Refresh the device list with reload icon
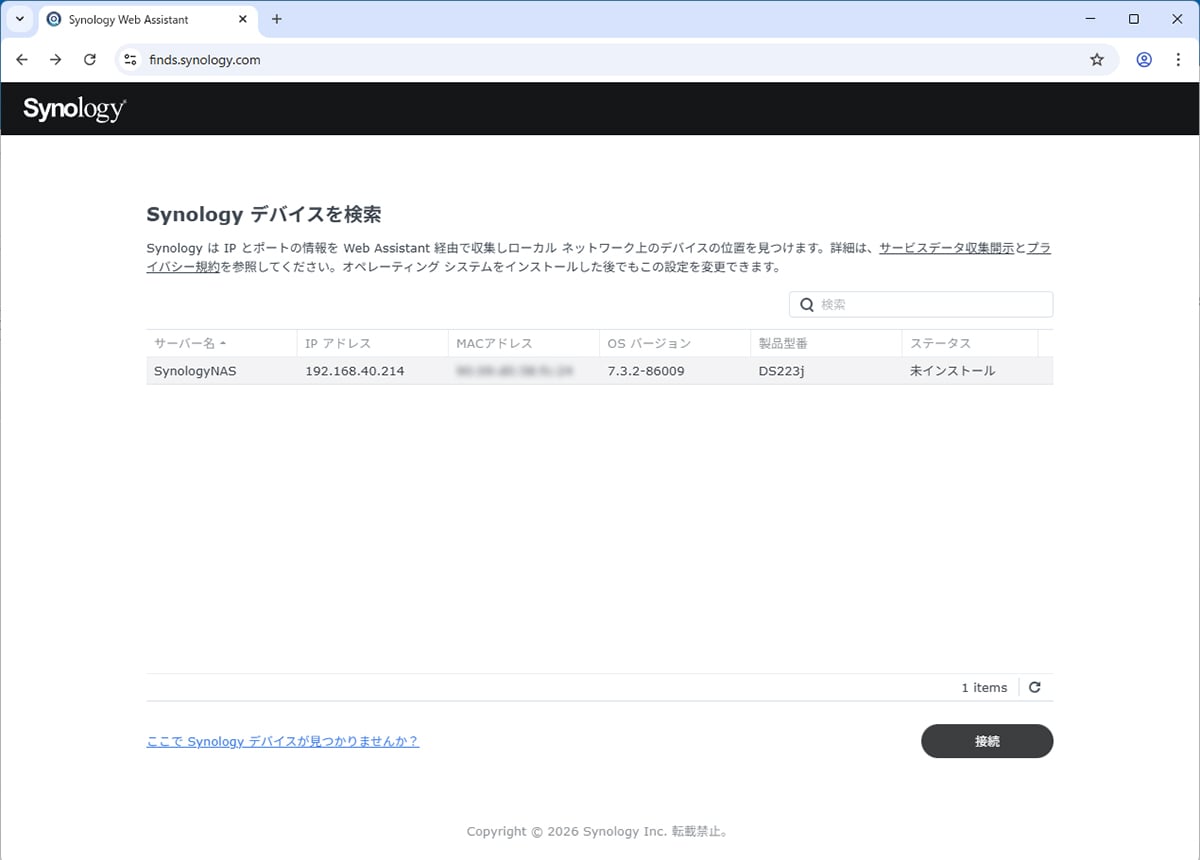1200x860 pixels. (1035, 687)
